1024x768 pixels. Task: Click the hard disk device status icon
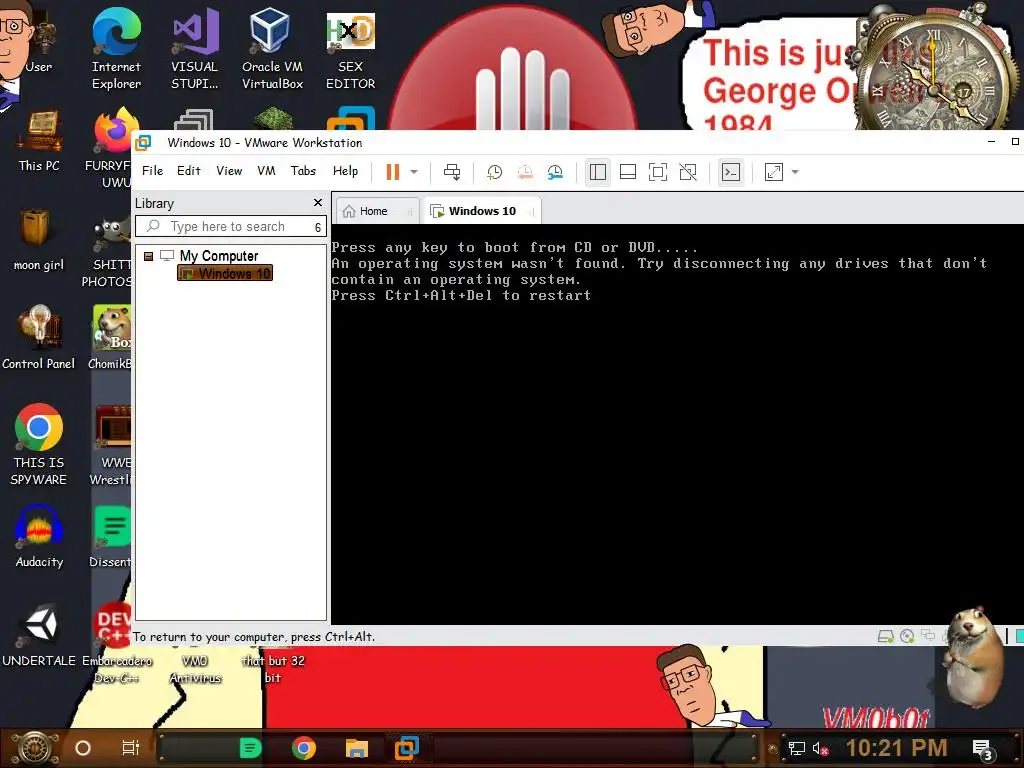click(886, 635)
